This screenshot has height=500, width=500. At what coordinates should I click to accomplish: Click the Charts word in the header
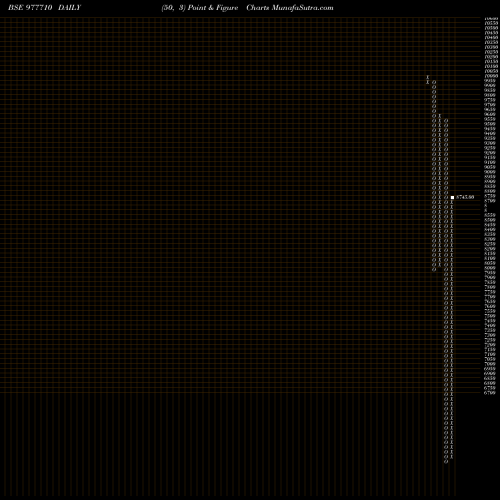click(x=258, y=8)
